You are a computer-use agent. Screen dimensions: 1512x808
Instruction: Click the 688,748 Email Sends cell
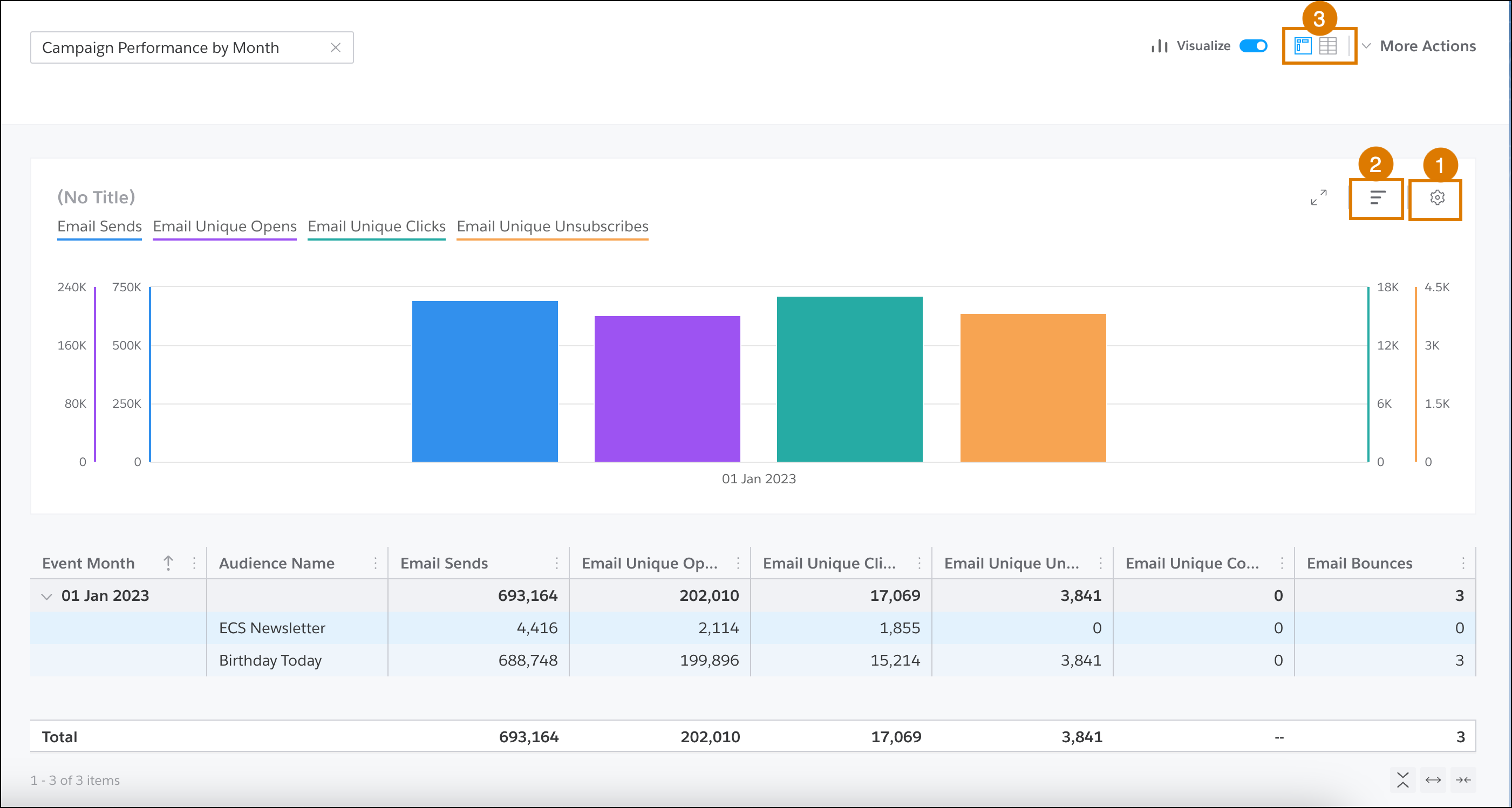(527, 660)
